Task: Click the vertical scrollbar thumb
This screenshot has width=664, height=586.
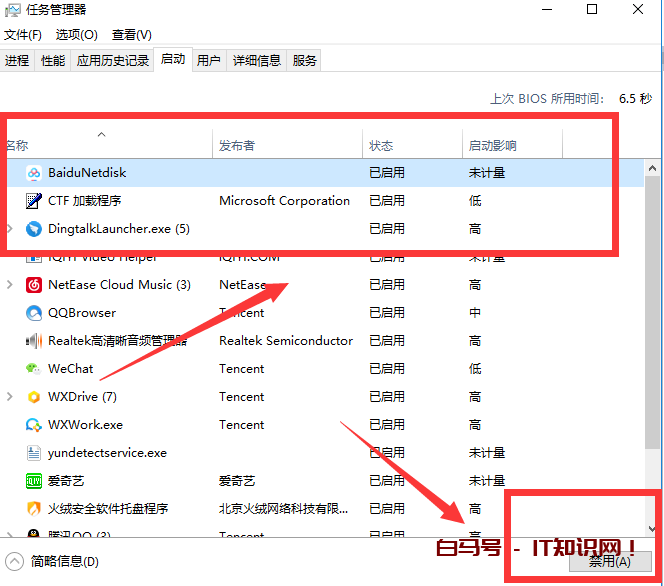Action: pos(653,312)
